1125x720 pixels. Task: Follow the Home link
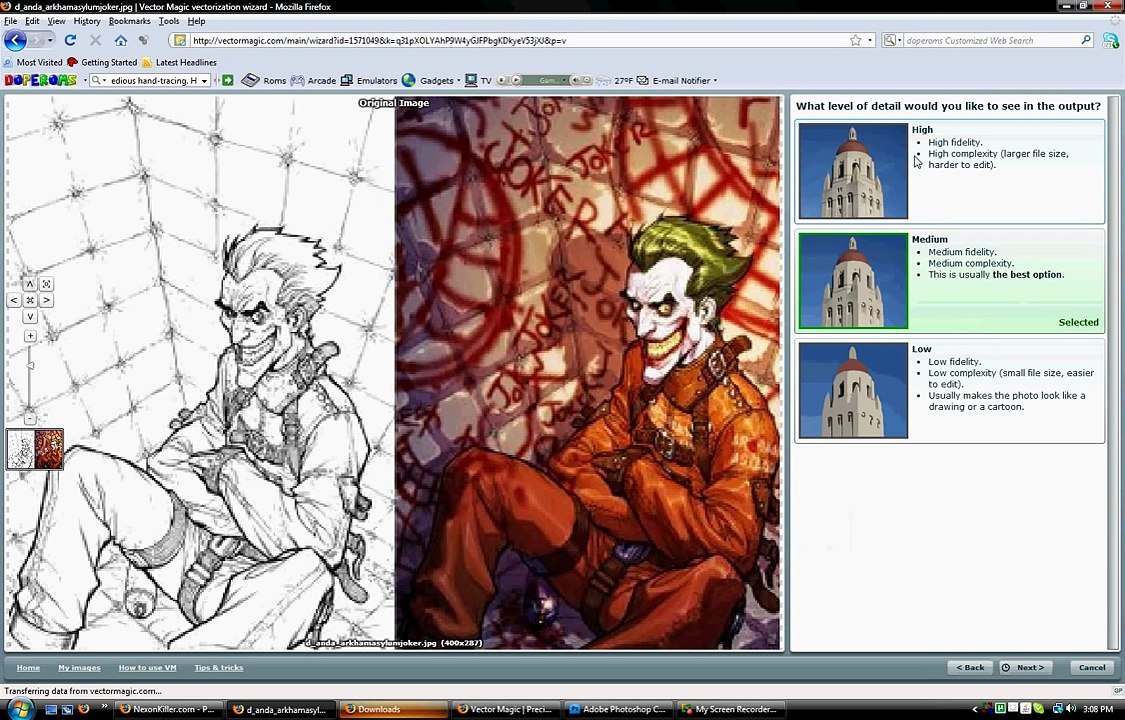click(28, 668)
